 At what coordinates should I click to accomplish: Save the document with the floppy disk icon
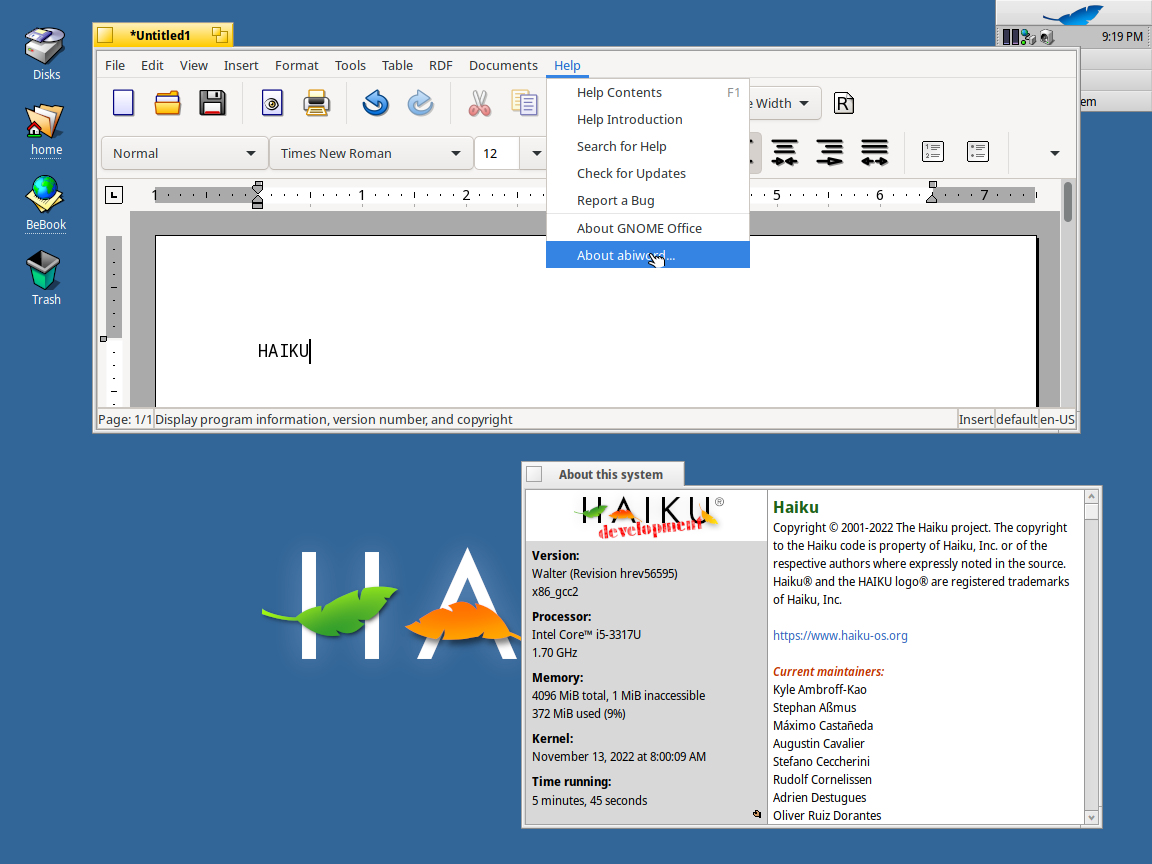(x=212, y=102)
